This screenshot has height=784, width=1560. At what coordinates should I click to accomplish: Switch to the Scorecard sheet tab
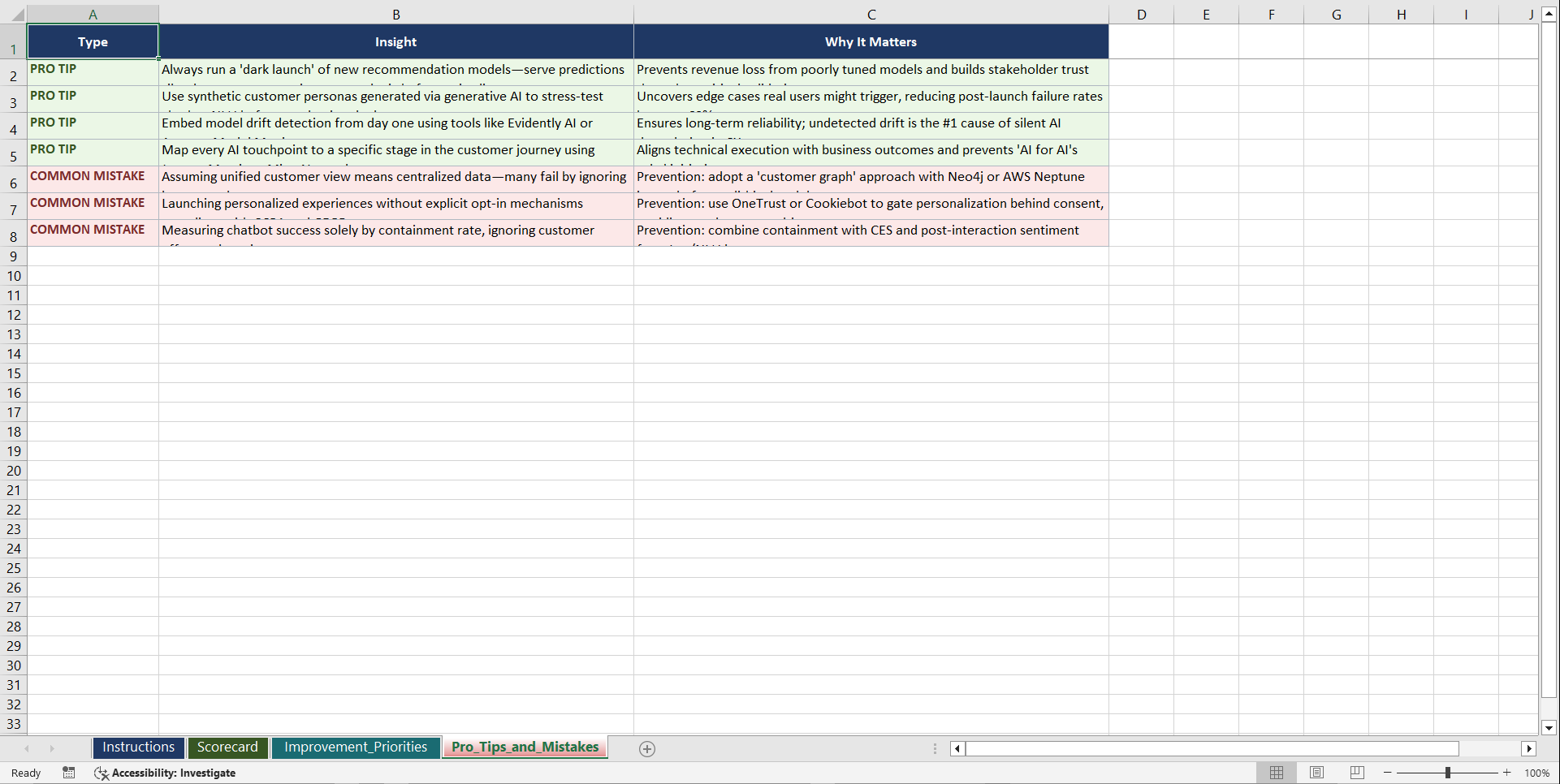point(227,747)
